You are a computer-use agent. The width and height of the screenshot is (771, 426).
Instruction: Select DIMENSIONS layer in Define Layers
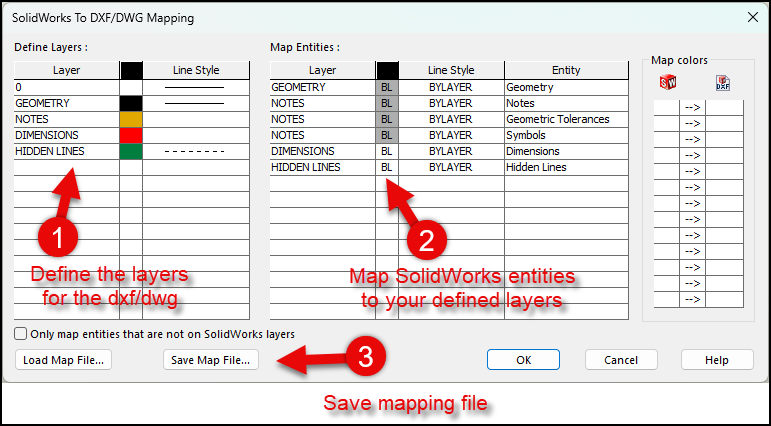point(66,135)
